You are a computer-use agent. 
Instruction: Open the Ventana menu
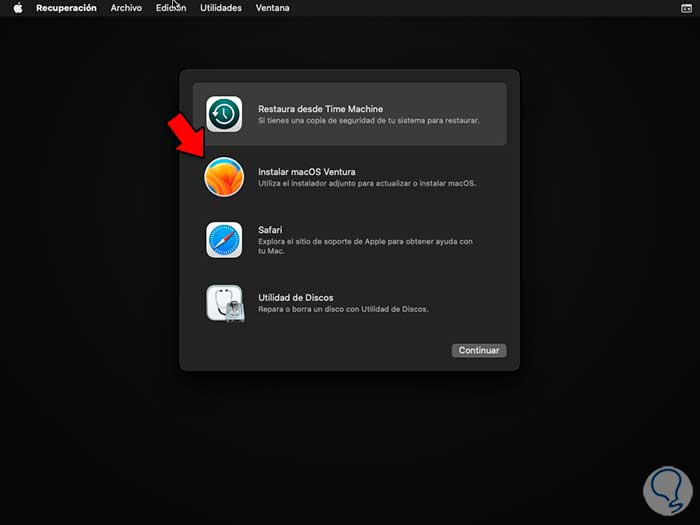click(272, 8)
